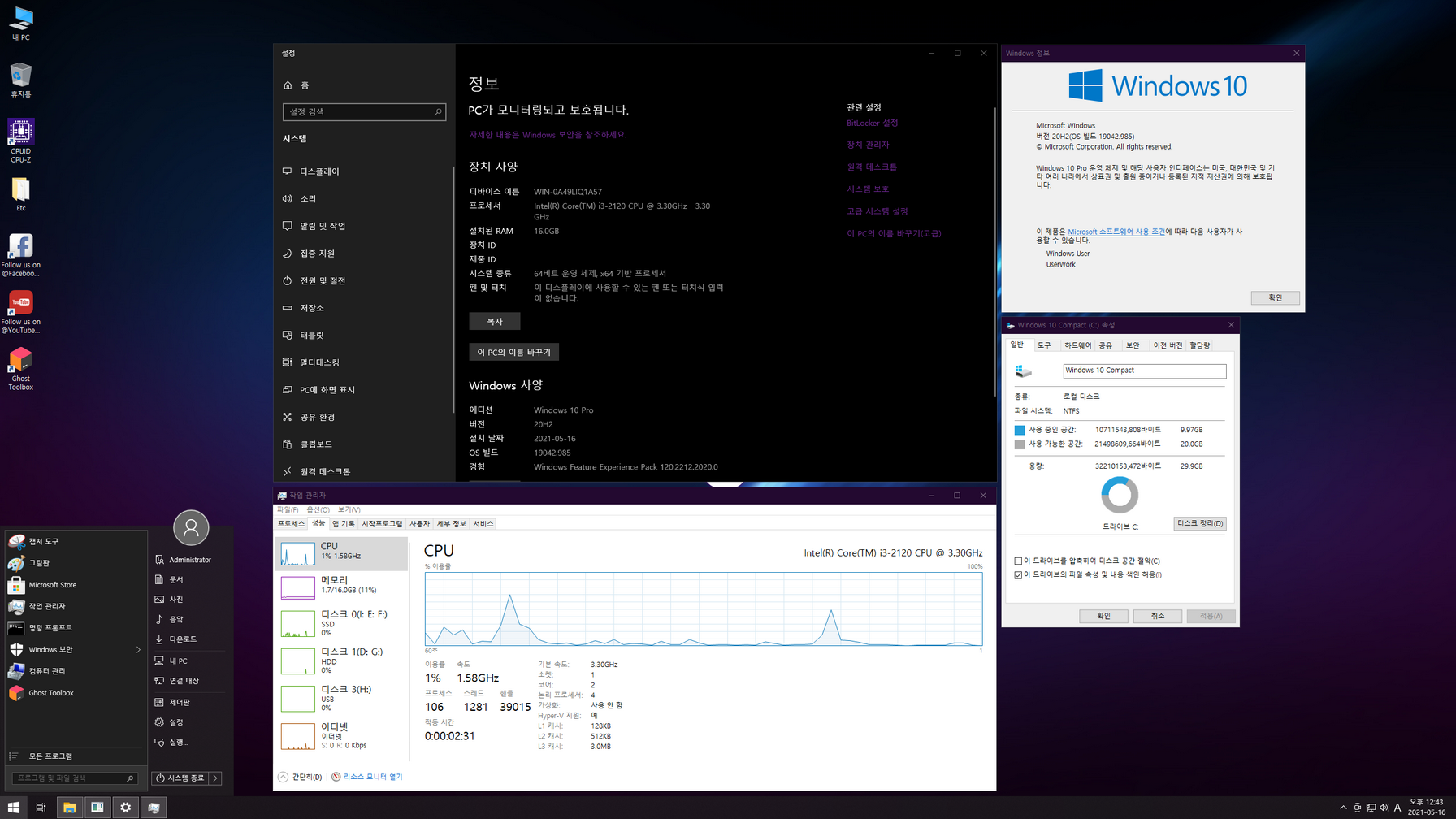Open 클립보드 settings
Viewport: 1456px width, 819px height.
click(363, 444)
